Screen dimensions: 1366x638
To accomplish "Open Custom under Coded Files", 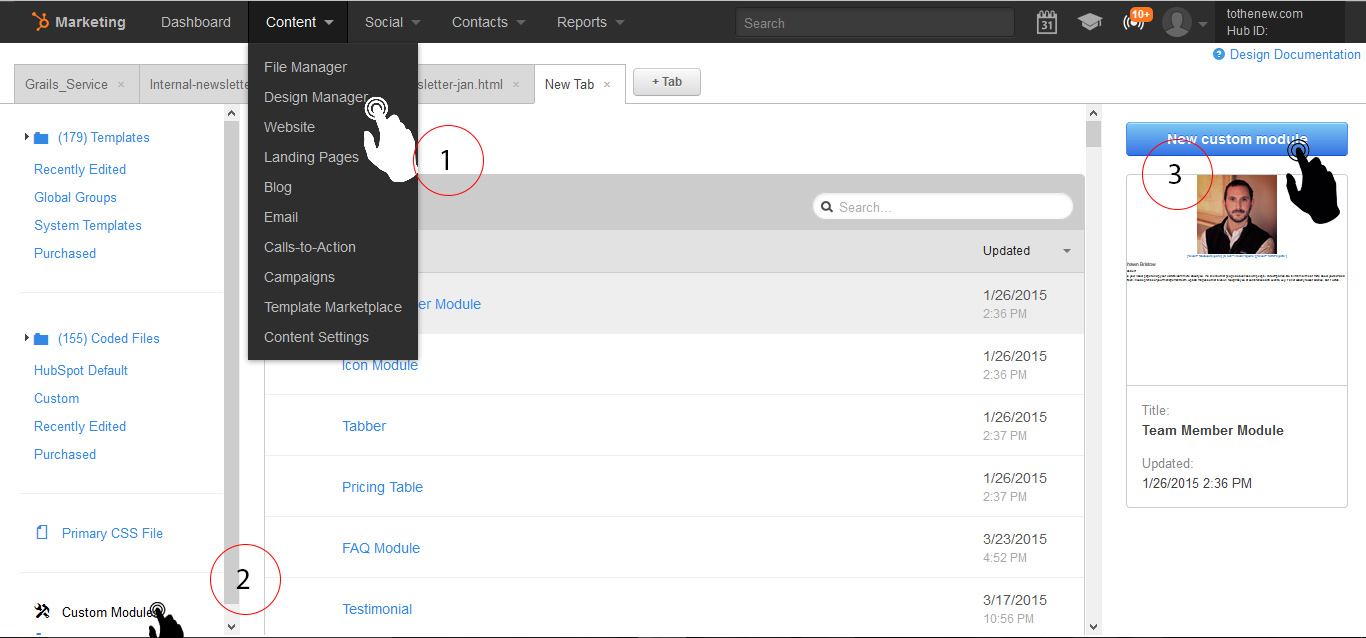I will 56,399.
